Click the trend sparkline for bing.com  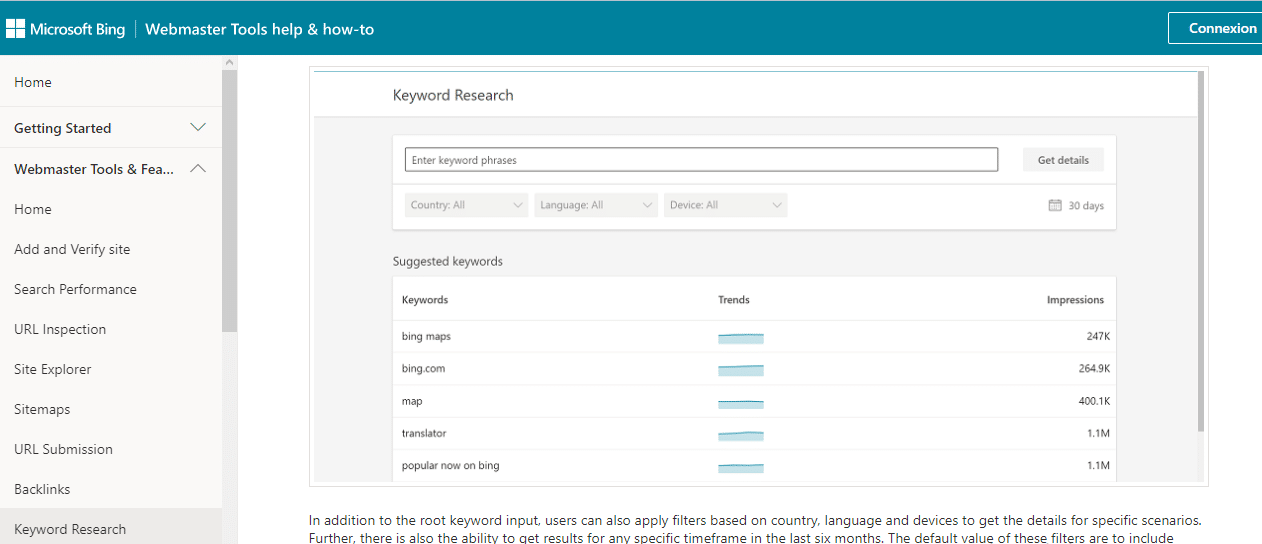pos(741,370)
